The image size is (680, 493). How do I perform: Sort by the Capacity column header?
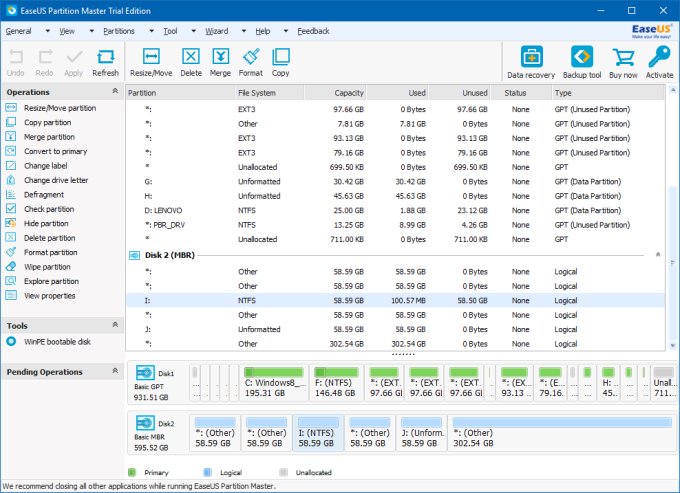point(335,93)
